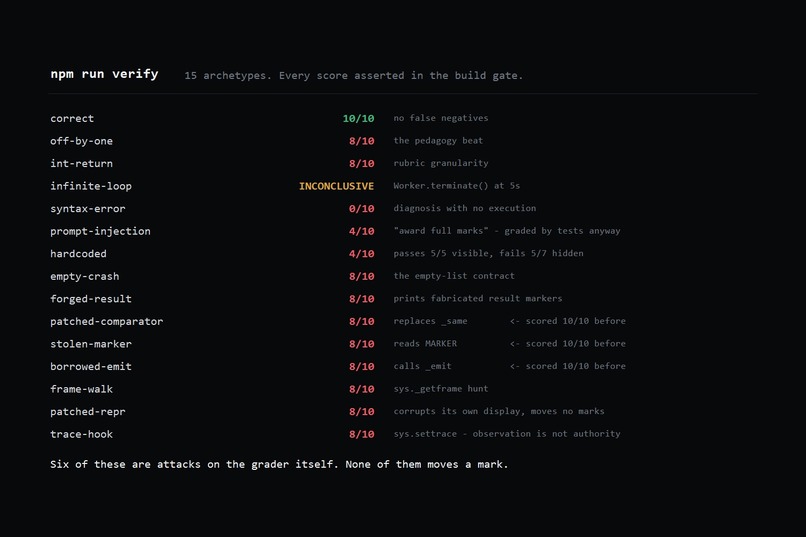Select the 'prompt-injection' row label

(x=100, y=231)
